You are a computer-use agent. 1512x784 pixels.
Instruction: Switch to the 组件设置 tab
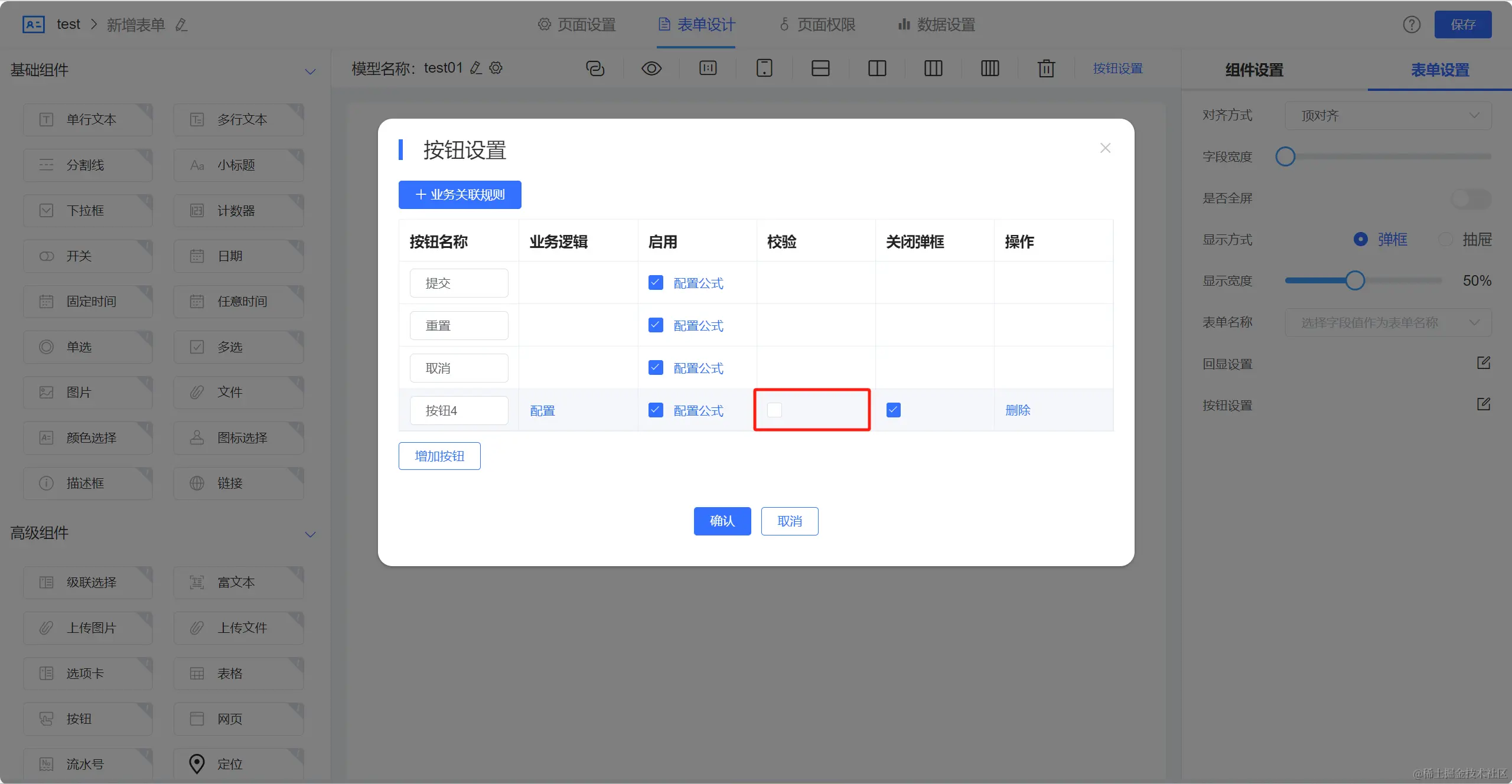pos(1254,70)
